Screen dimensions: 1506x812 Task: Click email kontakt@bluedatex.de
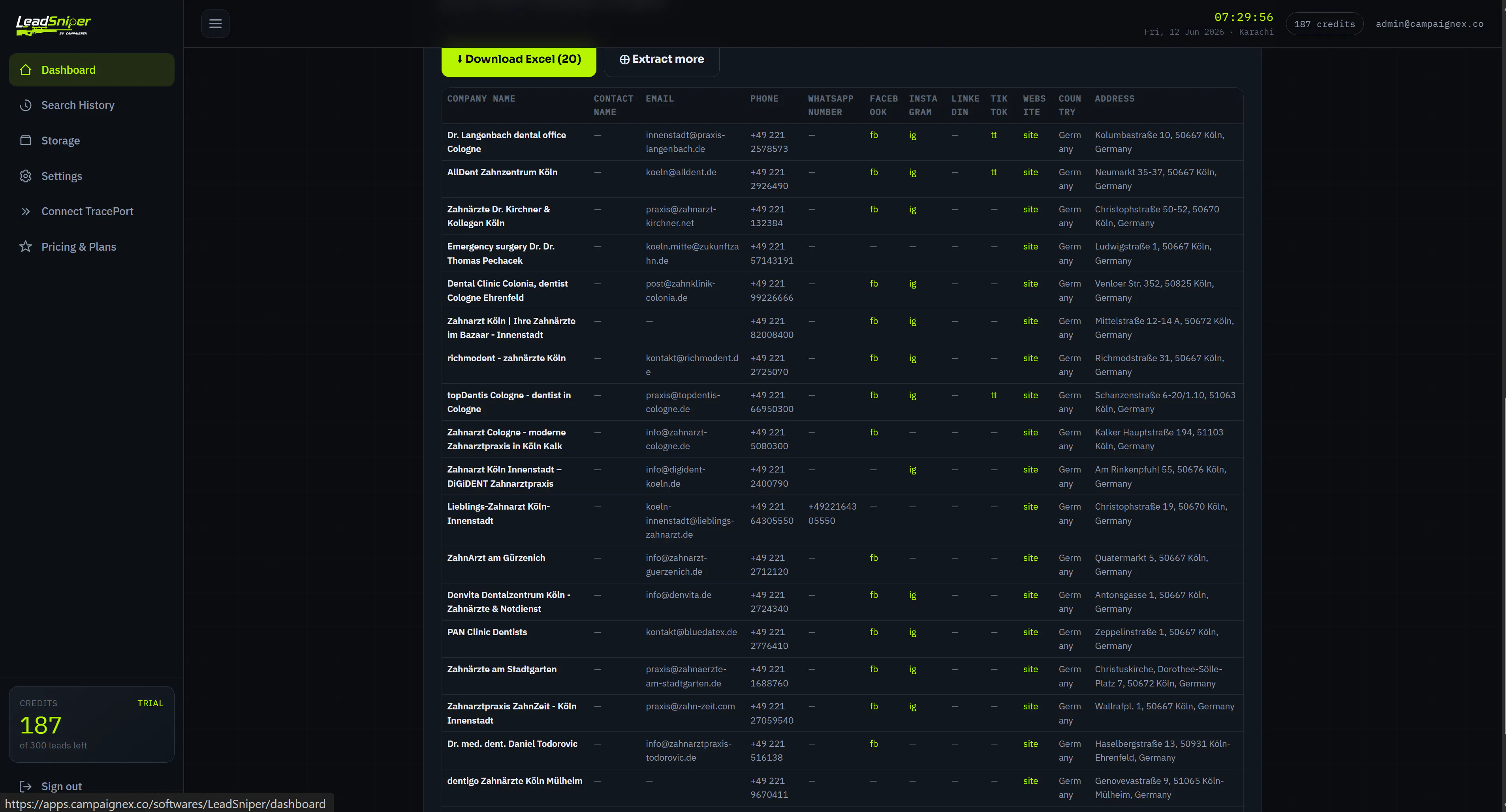click(x=691, y=632)
